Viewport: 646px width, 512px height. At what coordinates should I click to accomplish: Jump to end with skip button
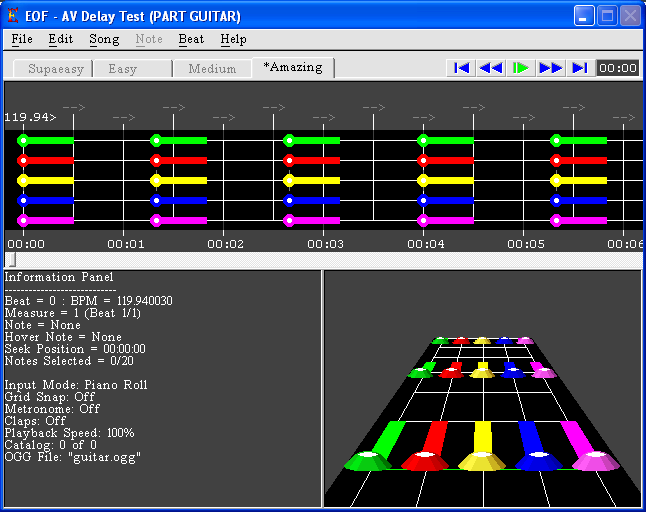pyautogui.click(x=579, y=68)
